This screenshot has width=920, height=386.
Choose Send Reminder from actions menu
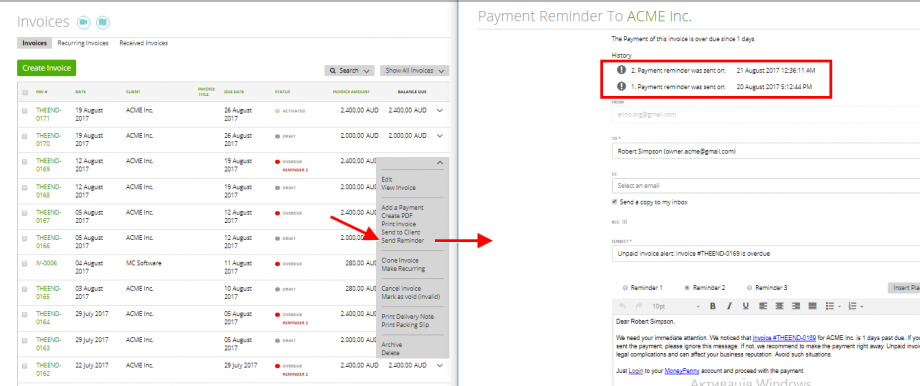pyautogui.click(x=402, y=241)
